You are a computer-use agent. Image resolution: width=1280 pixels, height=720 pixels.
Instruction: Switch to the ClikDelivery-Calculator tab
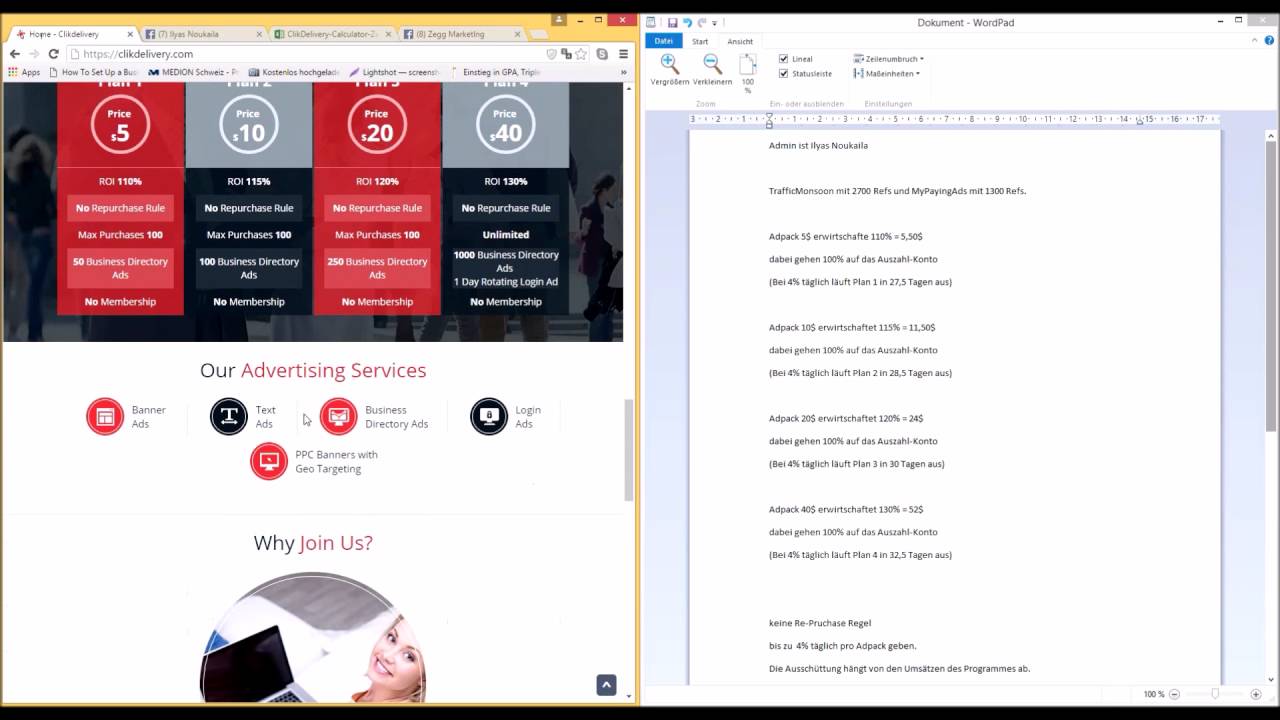pos(330,34)
